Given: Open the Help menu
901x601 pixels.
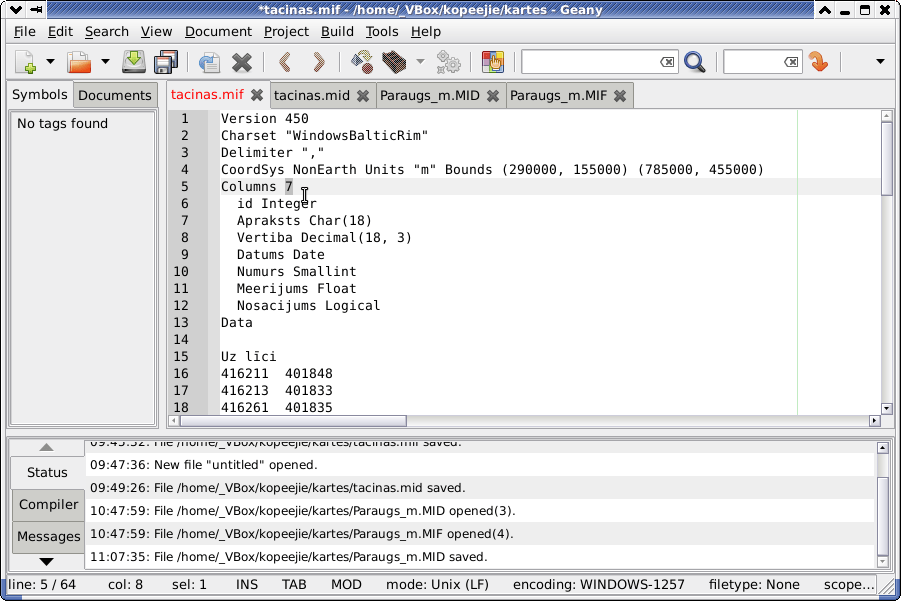Looking at the screenshot, I should coord(426,32).
